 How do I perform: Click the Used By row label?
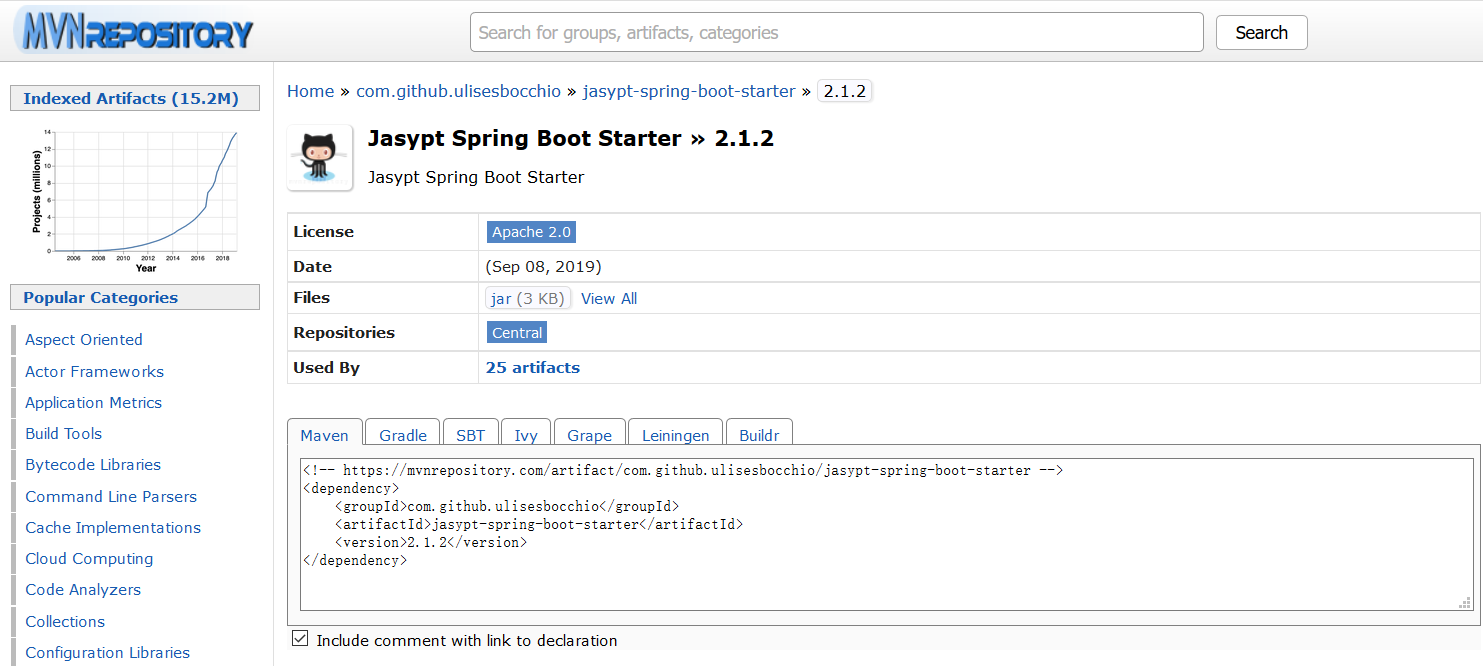click(326, 368)
